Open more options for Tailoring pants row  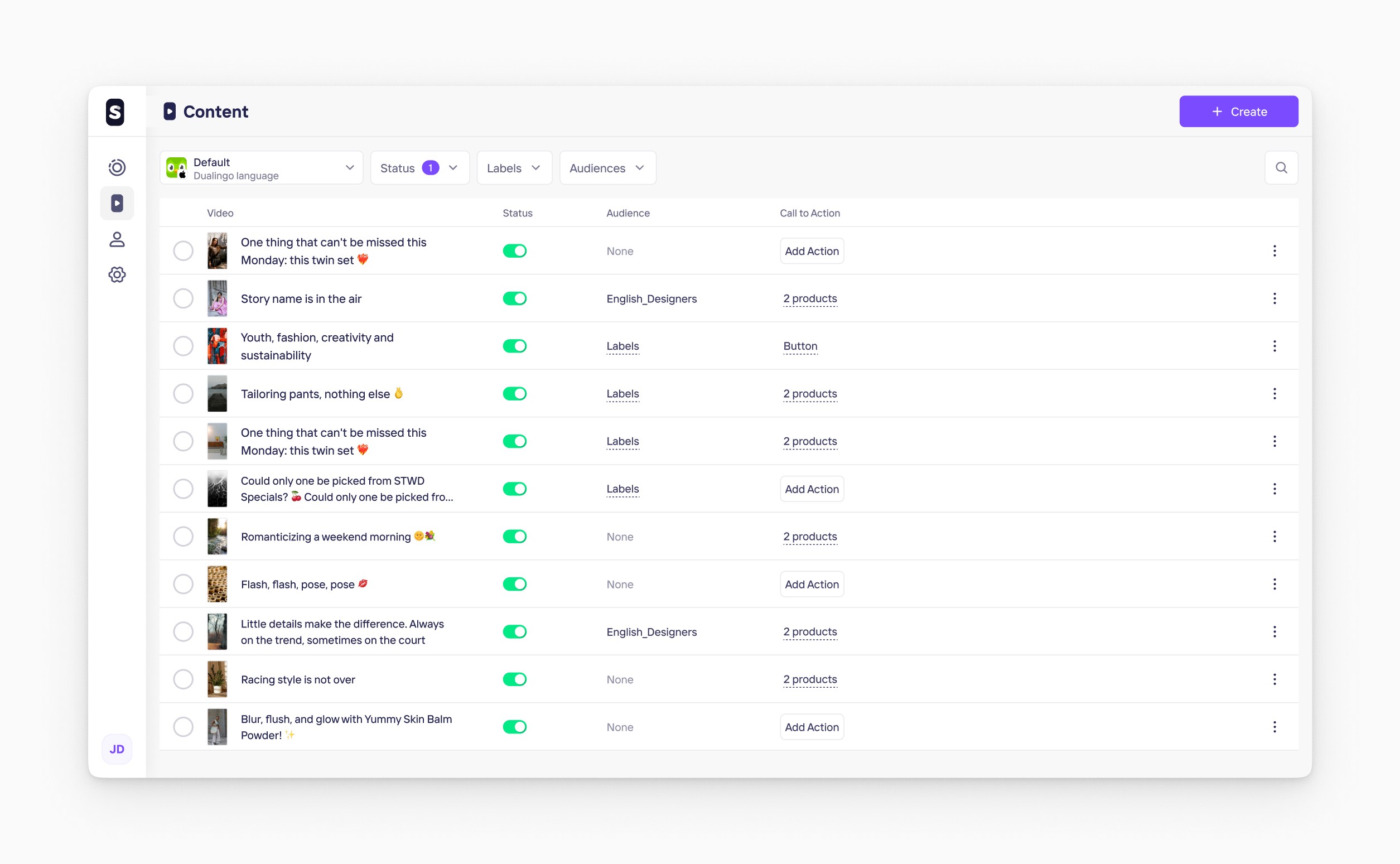tap(1275, 393)
